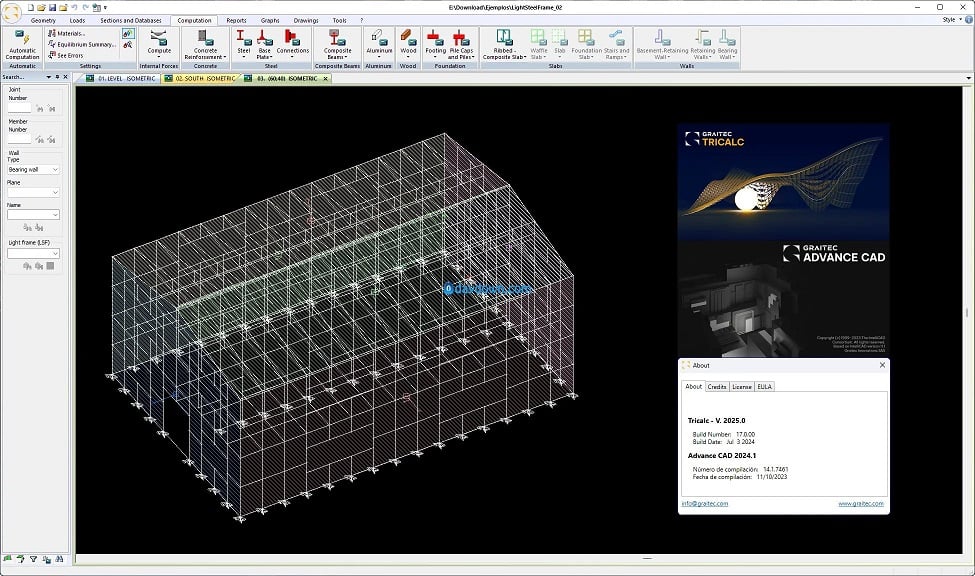
Task: Click the Member Number input field
Action: click(19, 139)
